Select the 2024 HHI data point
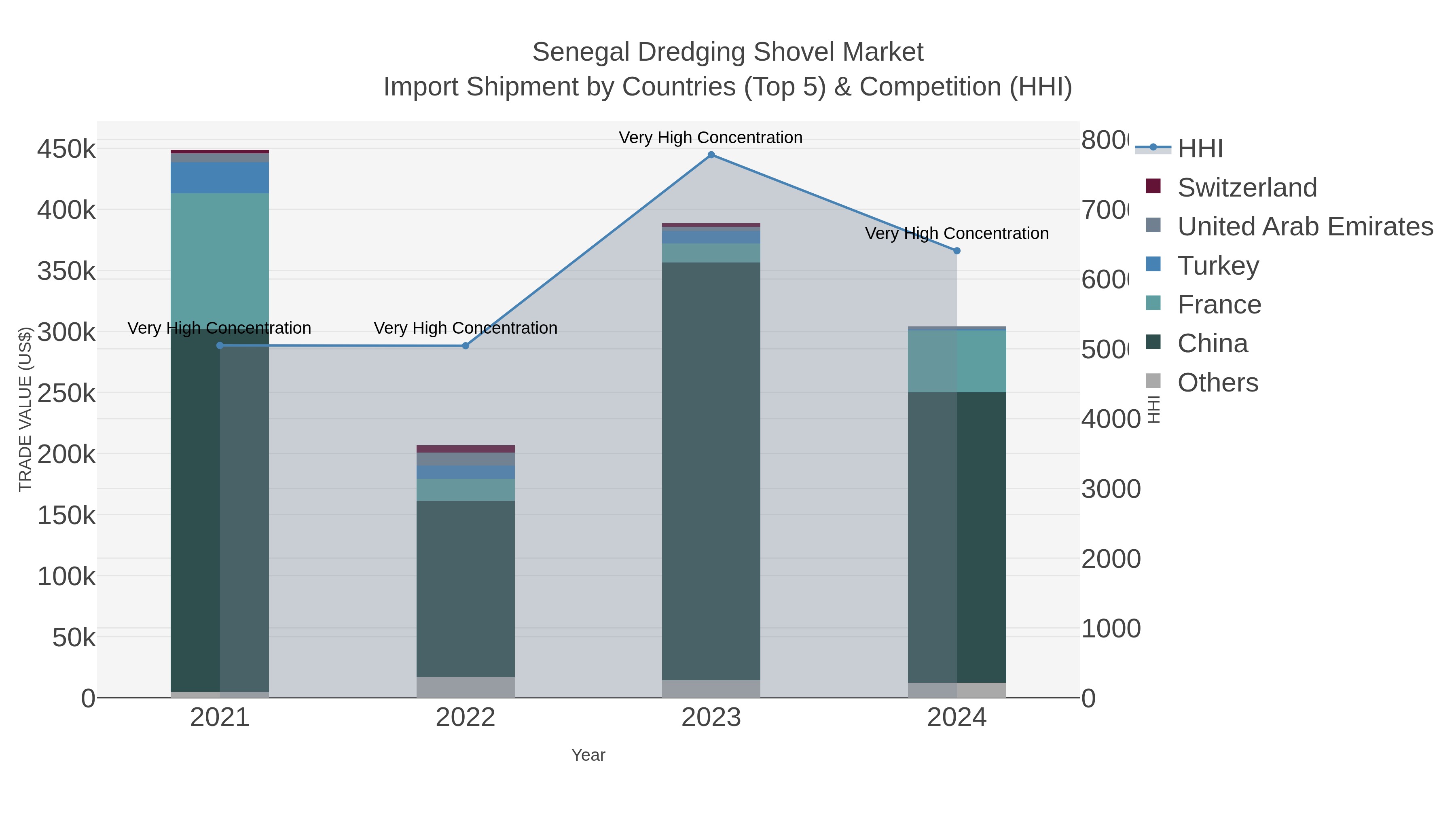Screen dimensions: 1456x819 click(957, 251)
